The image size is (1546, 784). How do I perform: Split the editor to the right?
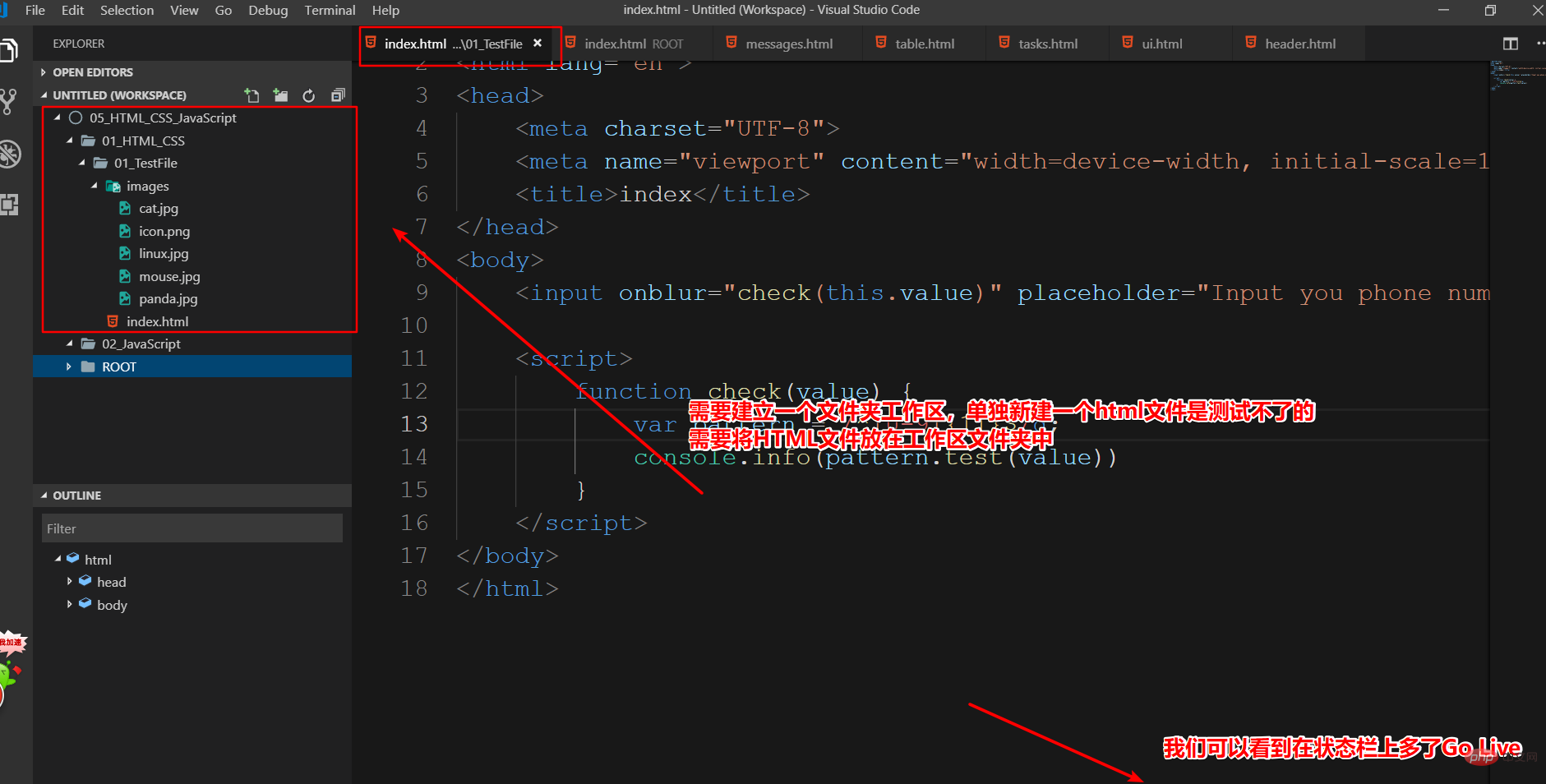tap(1510, 44)
